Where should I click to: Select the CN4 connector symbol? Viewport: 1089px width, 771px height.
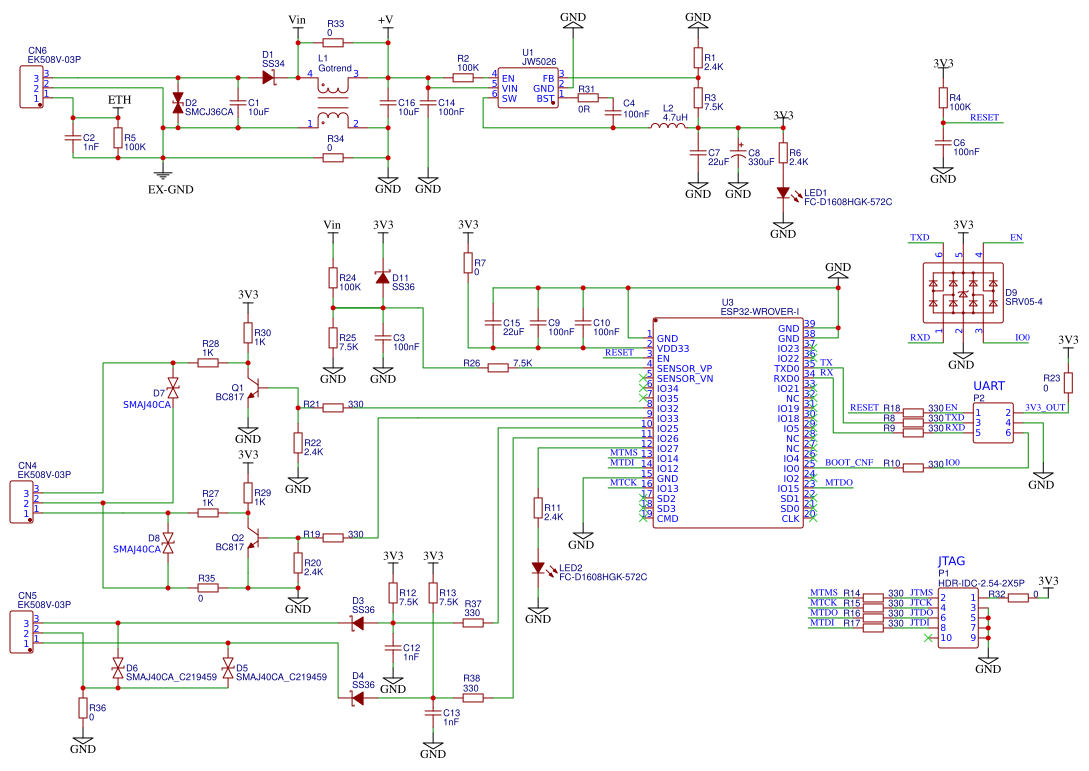point(21,503)
